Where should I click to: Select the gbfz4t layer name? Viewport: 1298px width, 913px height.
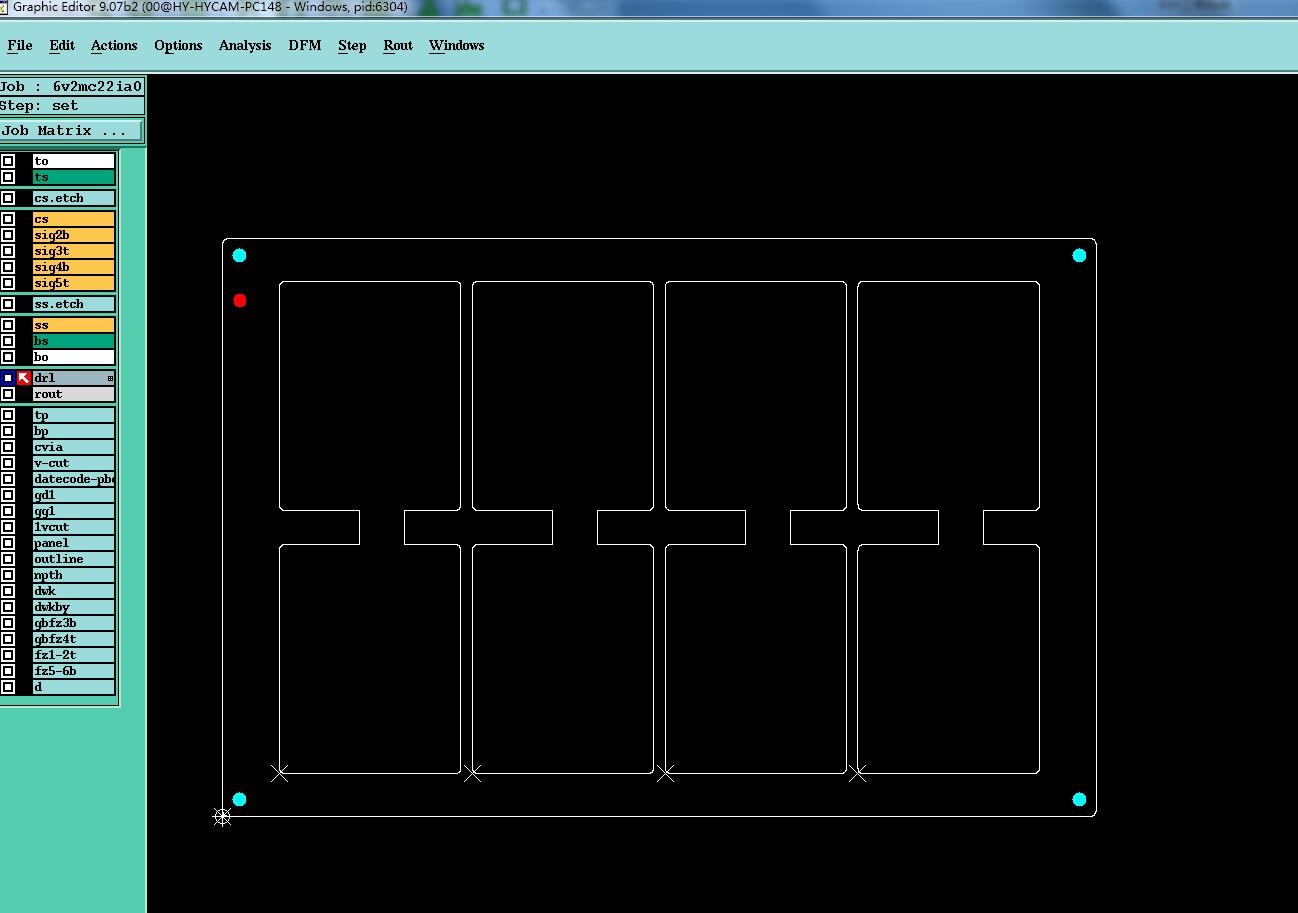coord(74,639)
